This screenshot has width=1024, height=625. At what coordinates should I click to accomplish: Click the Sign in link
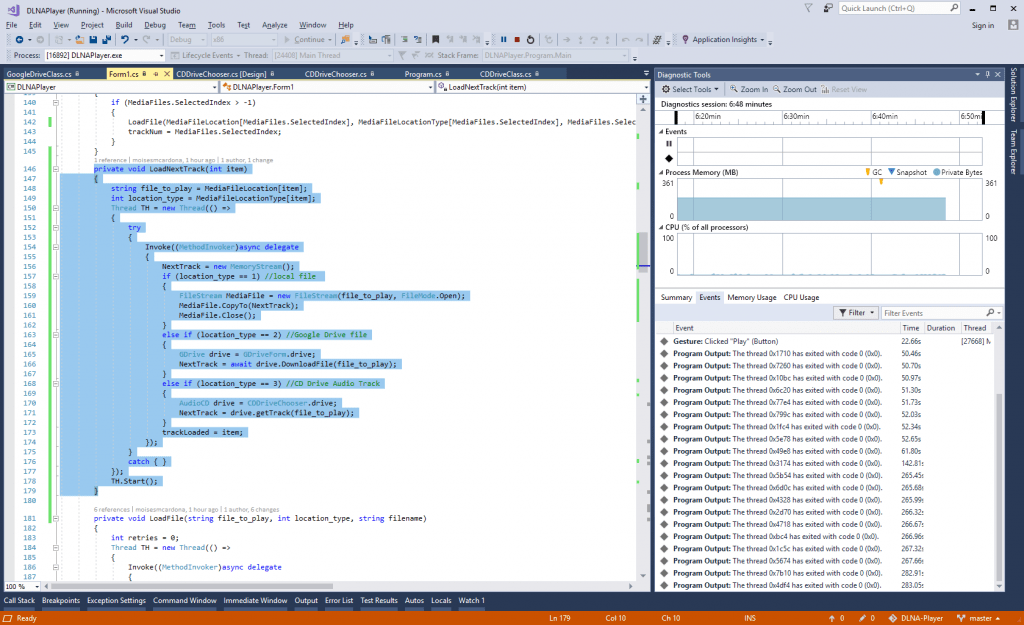click(982, 24)
